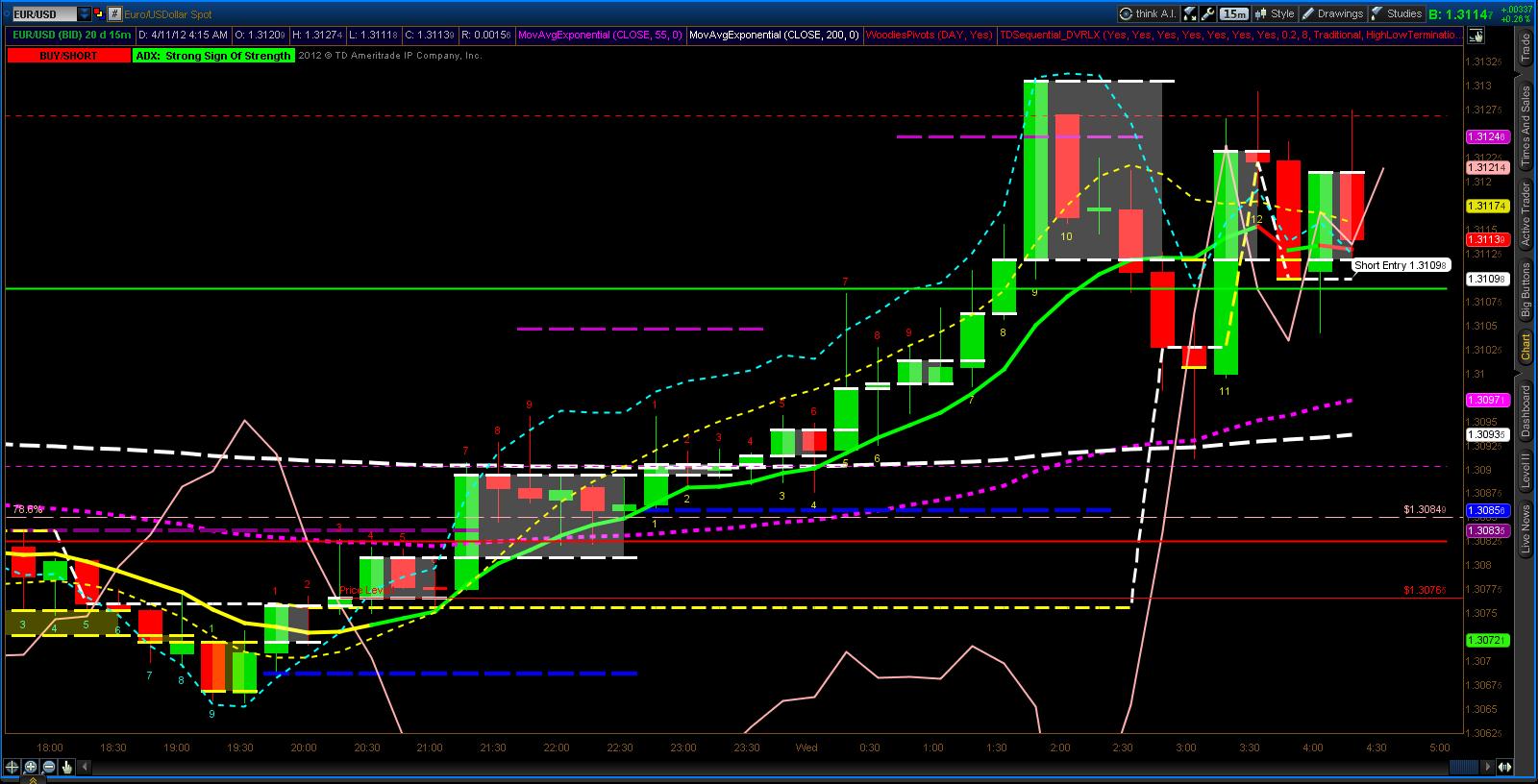
Task: Click the 1.3093 white price tag on axis
Action: [1486, 434]
